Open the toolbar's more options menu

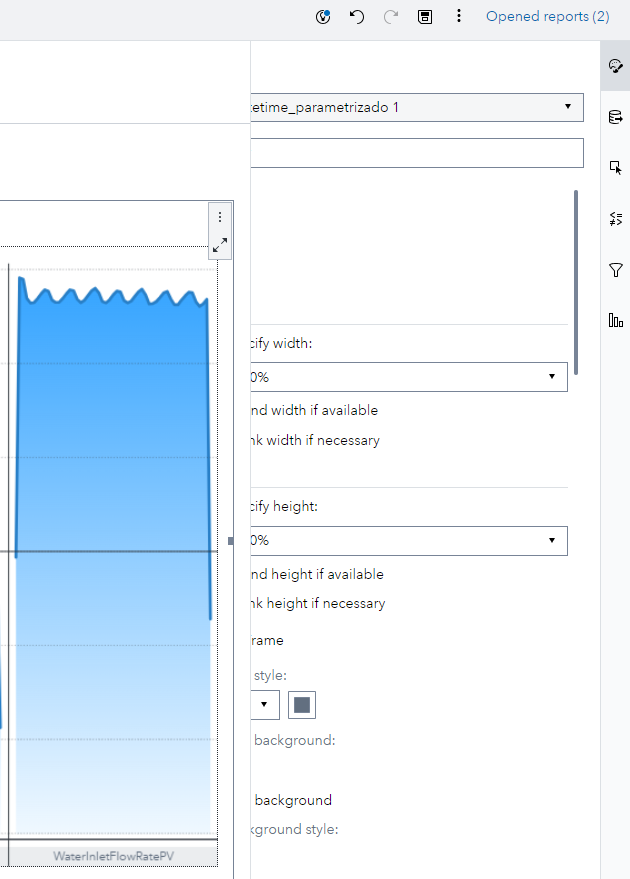tap(459, 17)
